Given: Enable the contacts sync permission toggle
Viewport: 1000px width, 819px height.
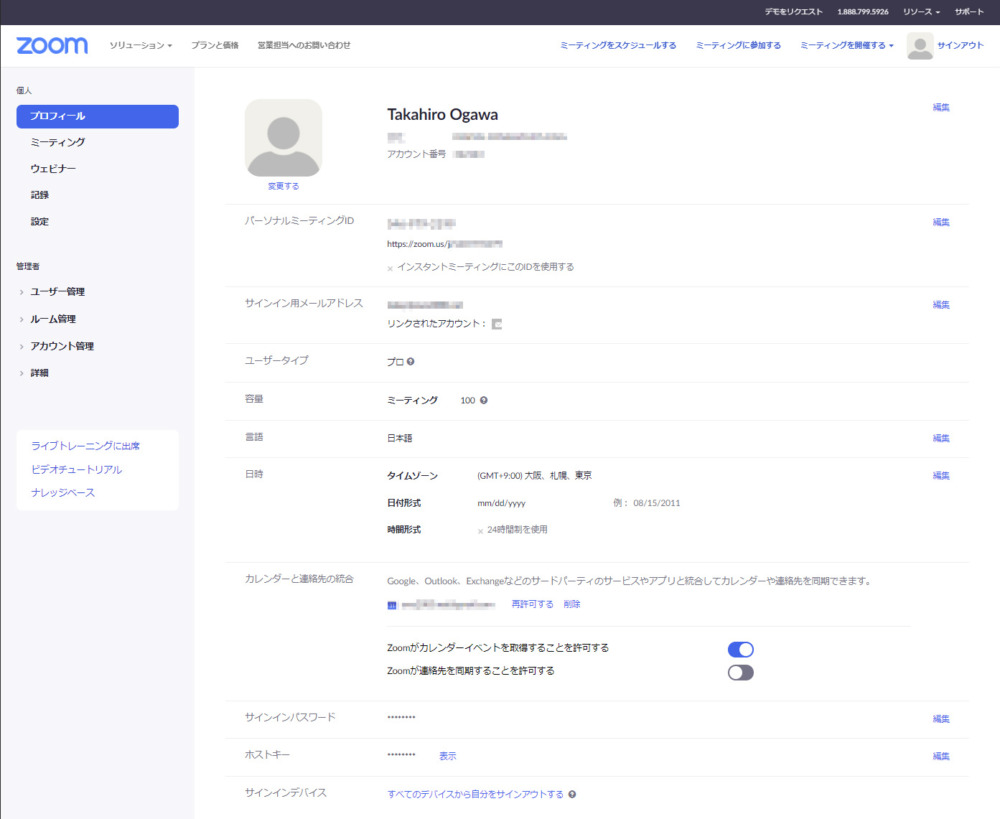Looking at the screenshot, I should click(740, 672).
